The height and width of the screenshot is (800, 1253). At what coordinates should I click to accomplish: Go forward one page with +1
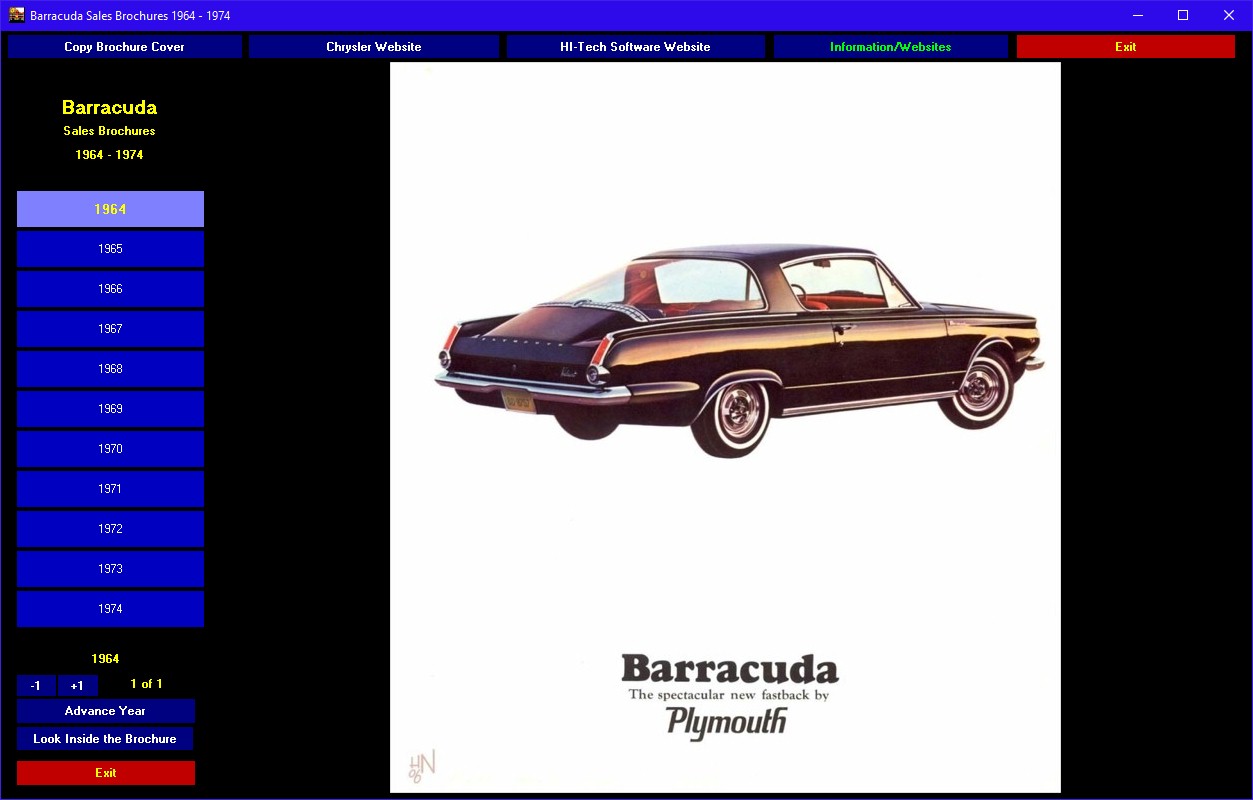tap(77, 686)
